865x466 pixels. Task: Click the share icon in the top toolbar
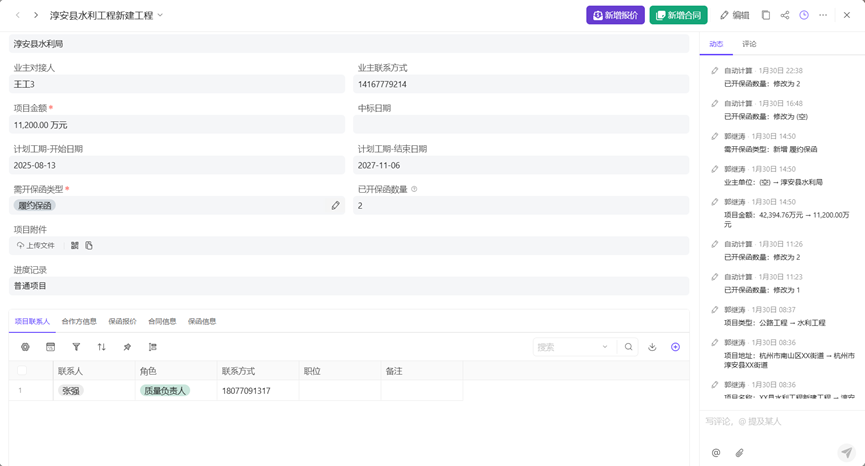coord(785,15)
